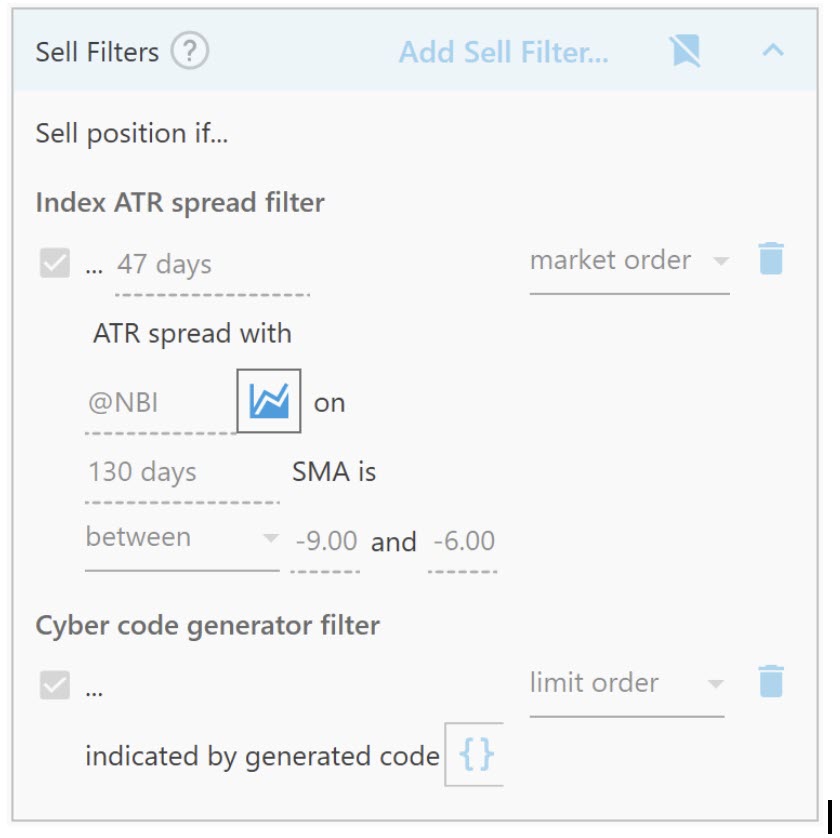
Task: Edit the 47 days period field
Action: (211, 265)
